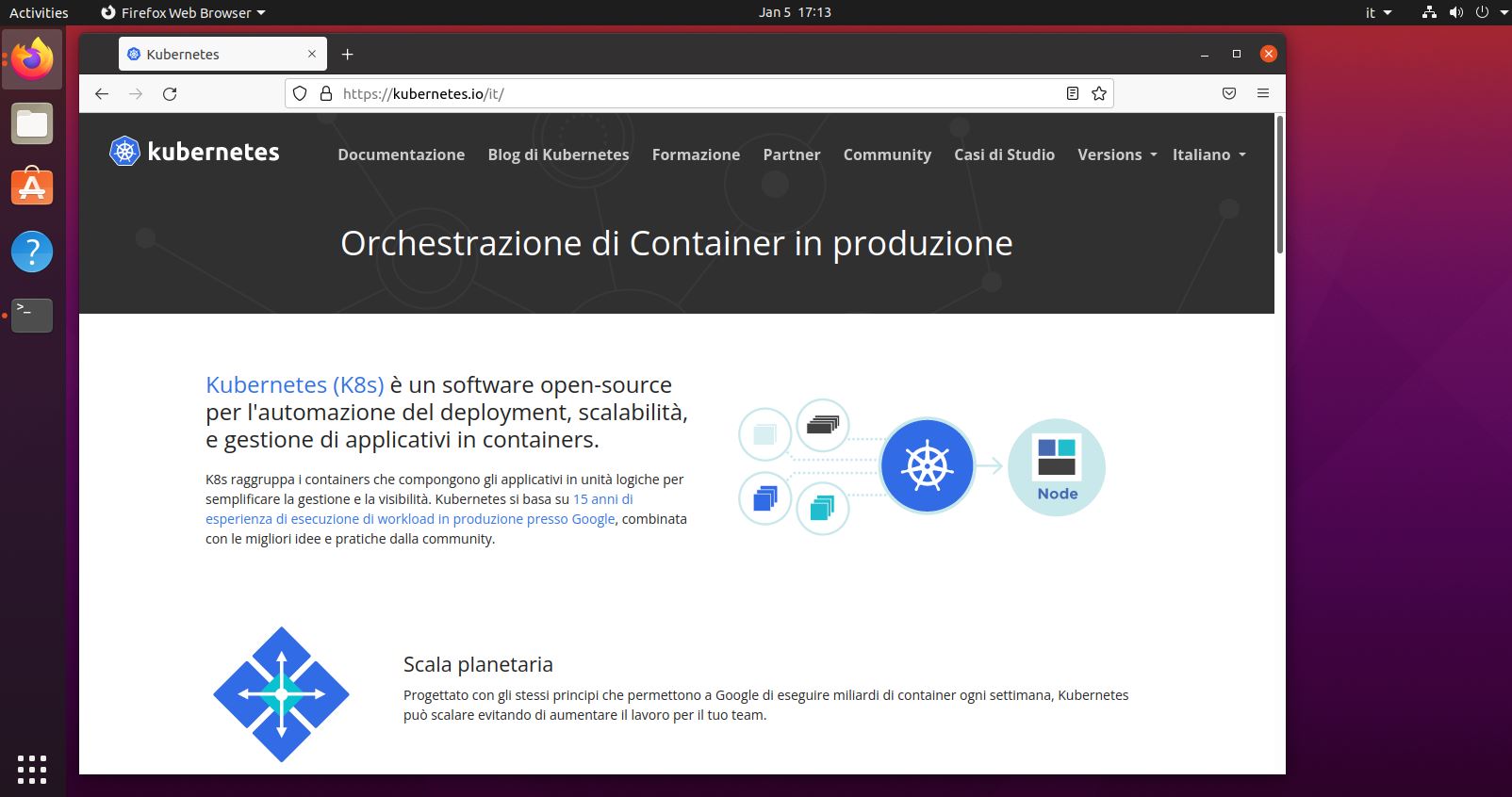Click the padlock site security icon
The height and width of the screenshot is (797, 1512).
[326, 93]
